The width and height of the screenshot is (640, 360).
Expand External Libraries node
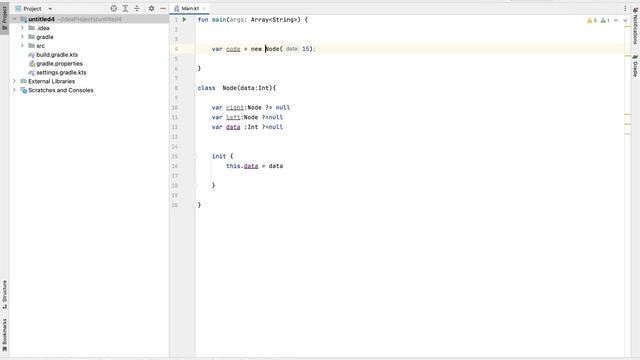click(15, 81)
